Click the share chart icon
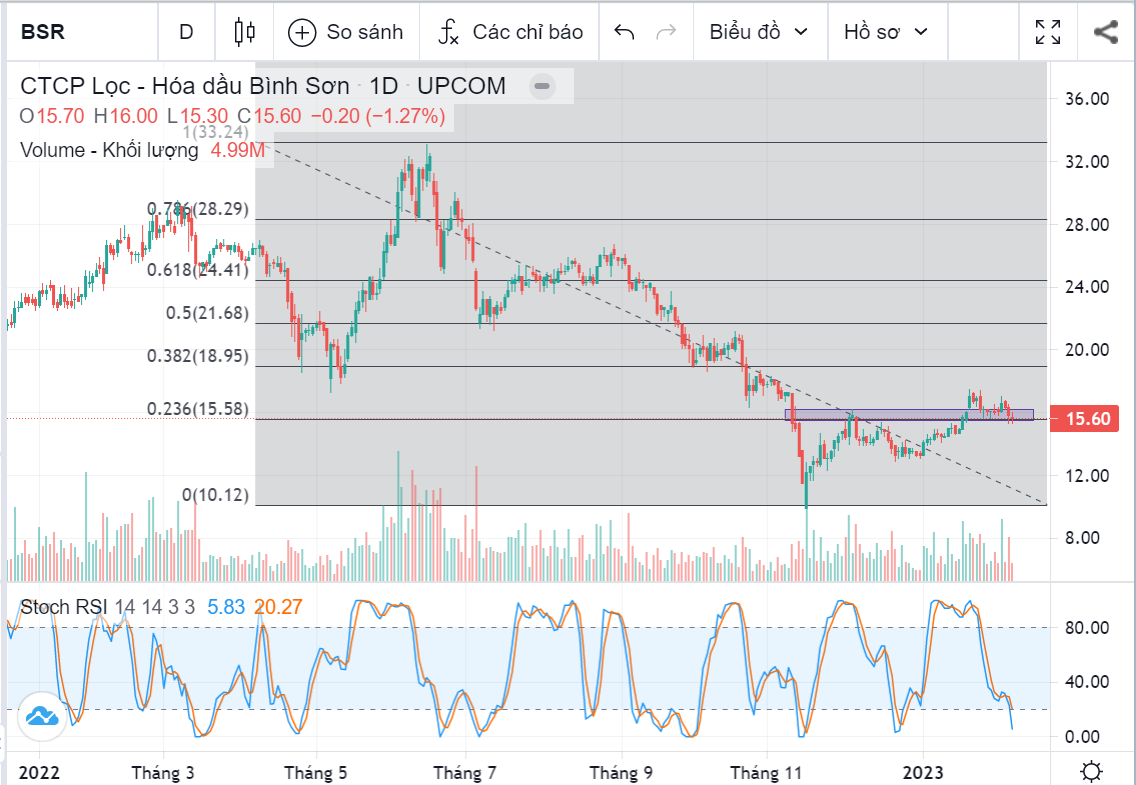 (1105, 32)
